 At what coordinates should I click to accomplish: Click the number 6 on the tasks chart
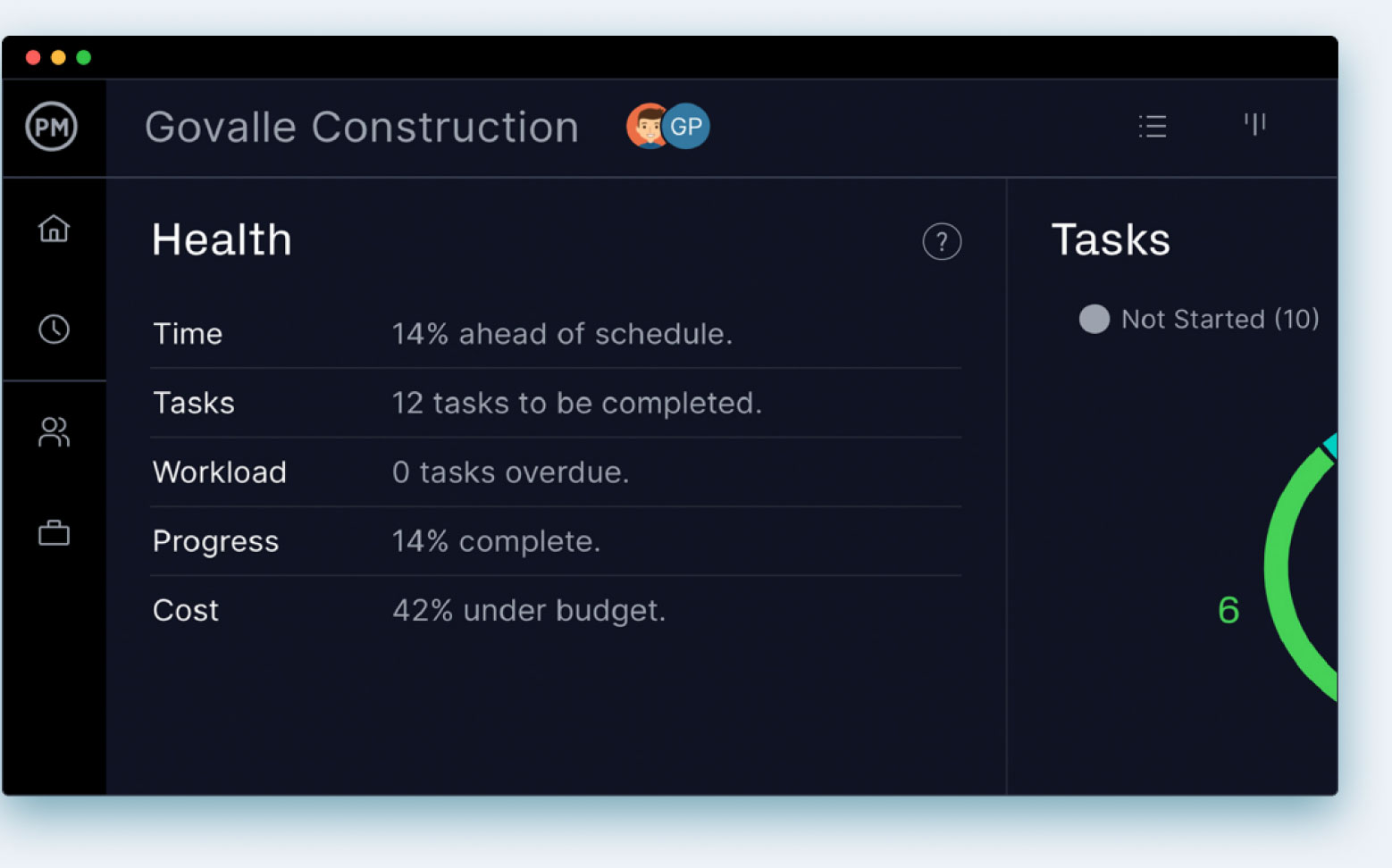coord(1228,610)
